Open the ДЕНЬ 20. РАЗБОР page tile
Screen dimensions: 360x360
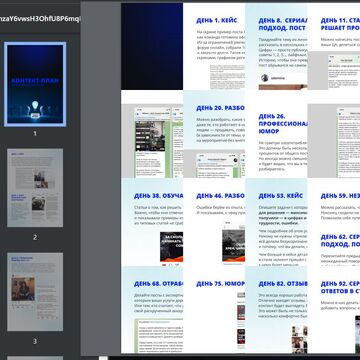point(214,134)
